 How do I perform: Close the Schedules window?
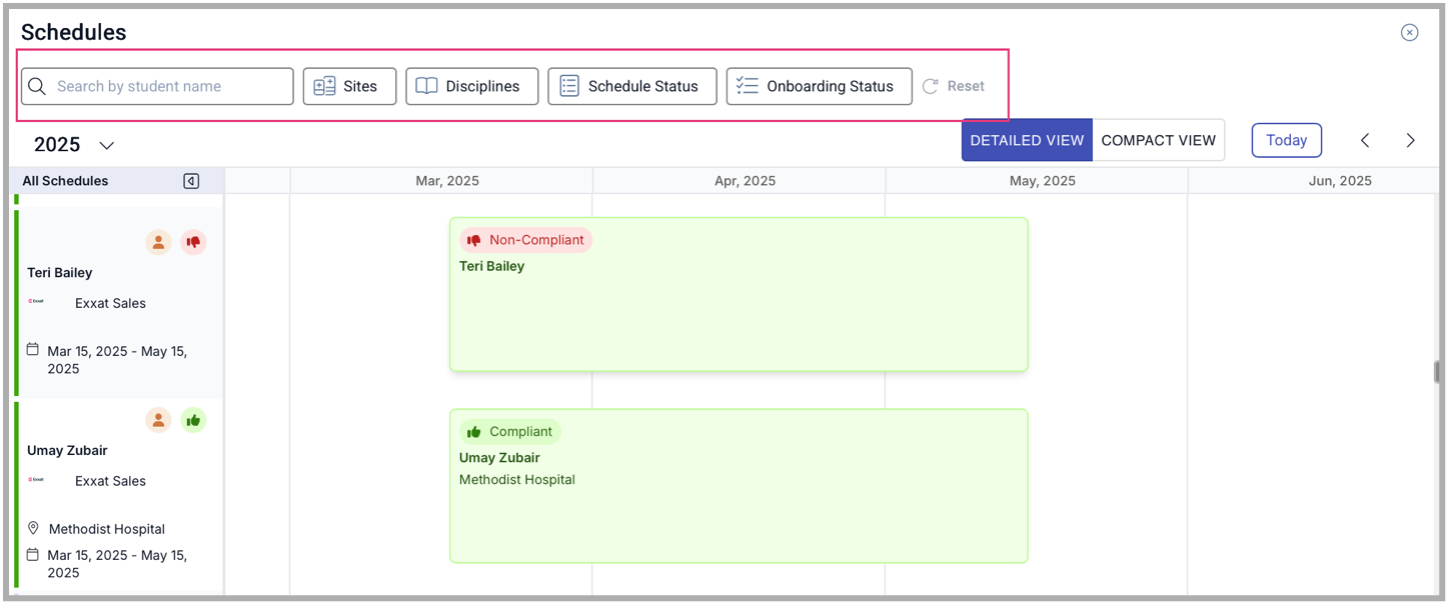pyautogui.click(x=1409, y=32)
